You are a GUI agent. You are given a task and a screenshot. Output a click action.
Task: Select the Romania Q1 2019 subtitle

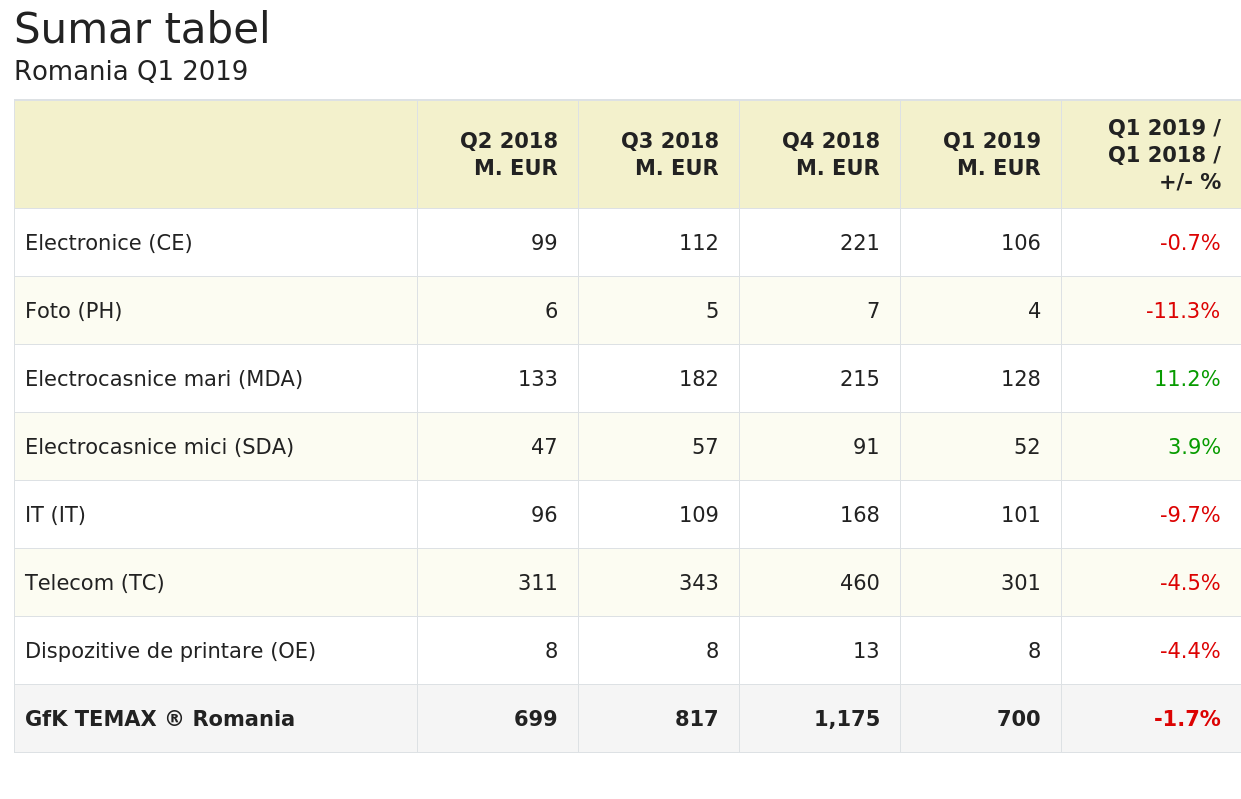tap(131, 72)
